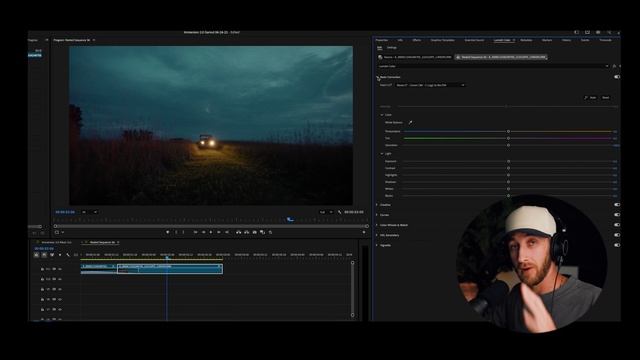Disable the Vignette section toggle
The width and height of the screenshot is (640, 360).
coord(617,245)
